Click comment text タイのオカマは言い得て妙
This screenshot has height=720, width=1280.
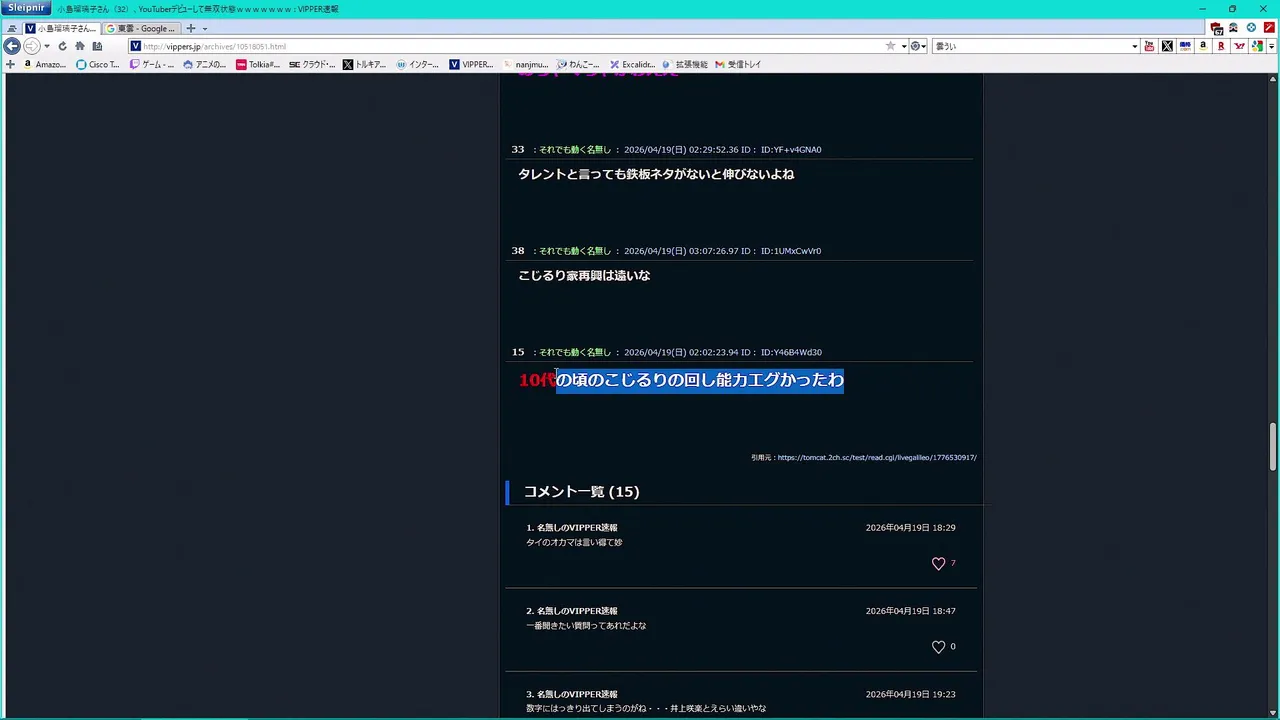tap(574, 542)
